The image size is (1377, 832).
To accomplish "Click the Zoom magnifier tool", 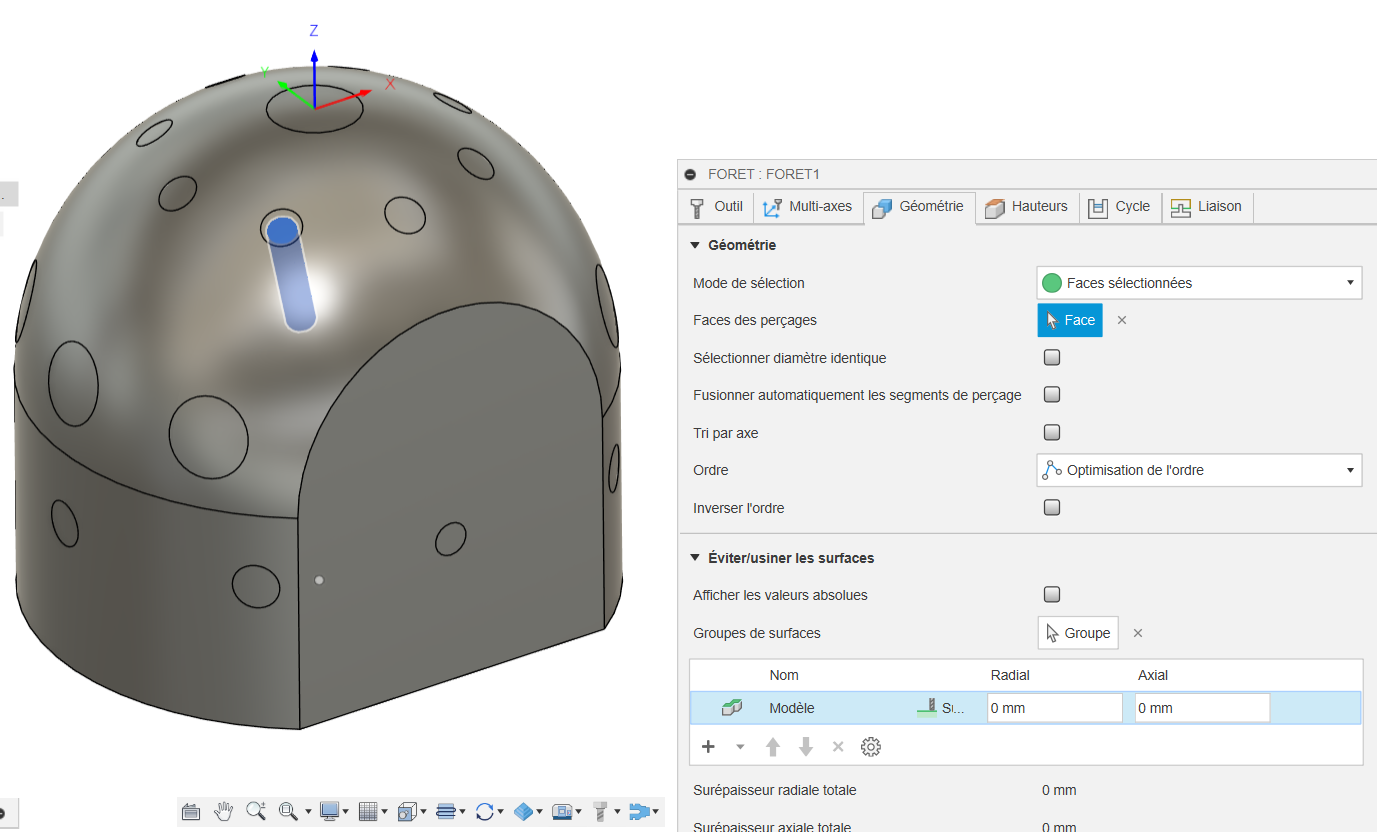I will pyautogui.click(x=256, y=811).
